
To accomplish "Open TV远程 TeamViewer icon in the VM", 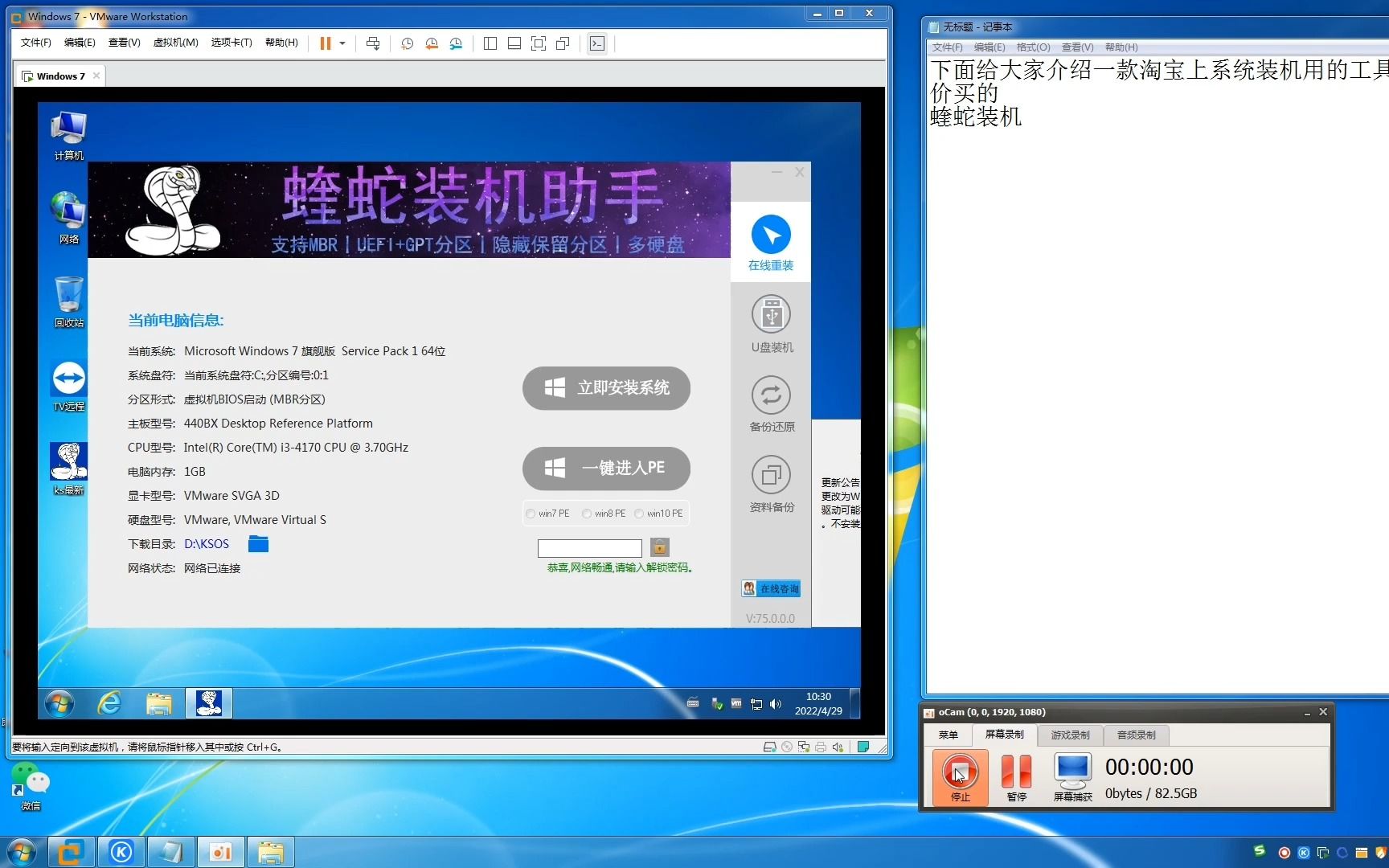I will click(x=68, y=387).
